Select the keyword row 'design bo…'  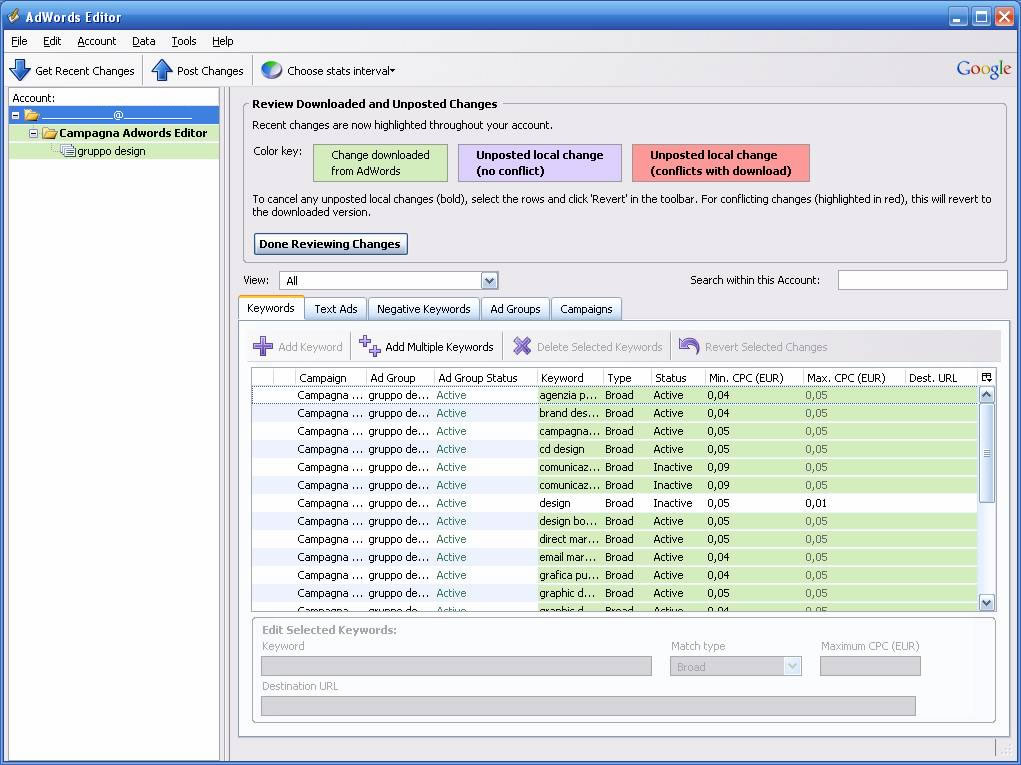tap(615, 522)
